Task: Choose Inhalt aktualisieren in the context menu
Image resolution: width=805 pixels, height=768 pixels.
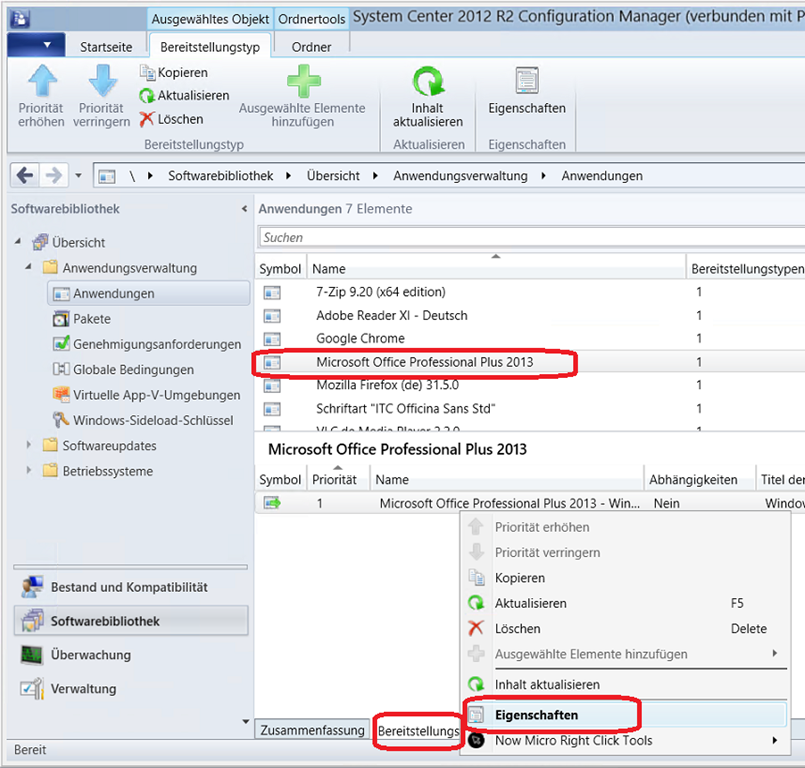Action: pos(624,685)
